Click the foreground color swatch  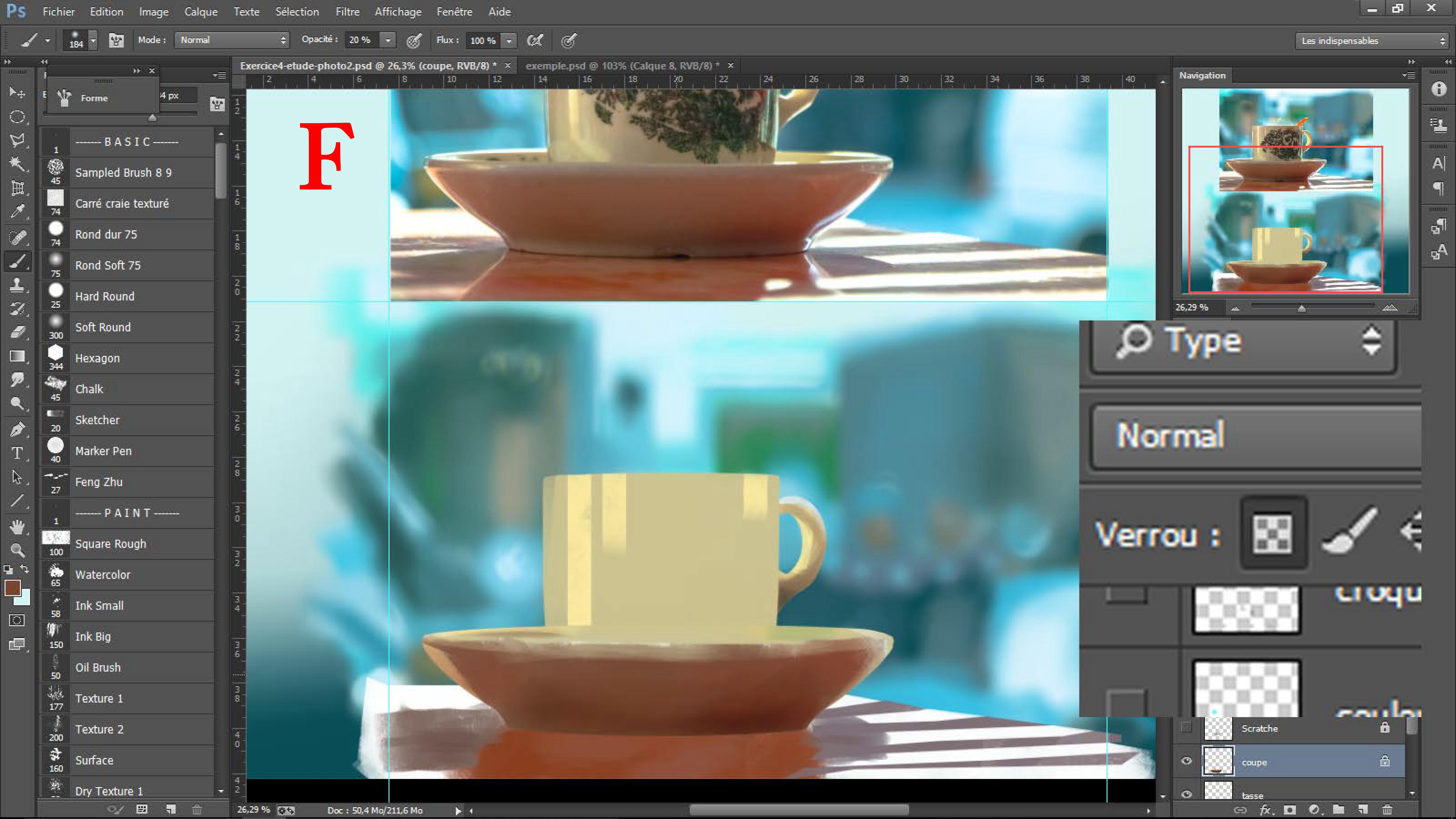click(12, 588)
